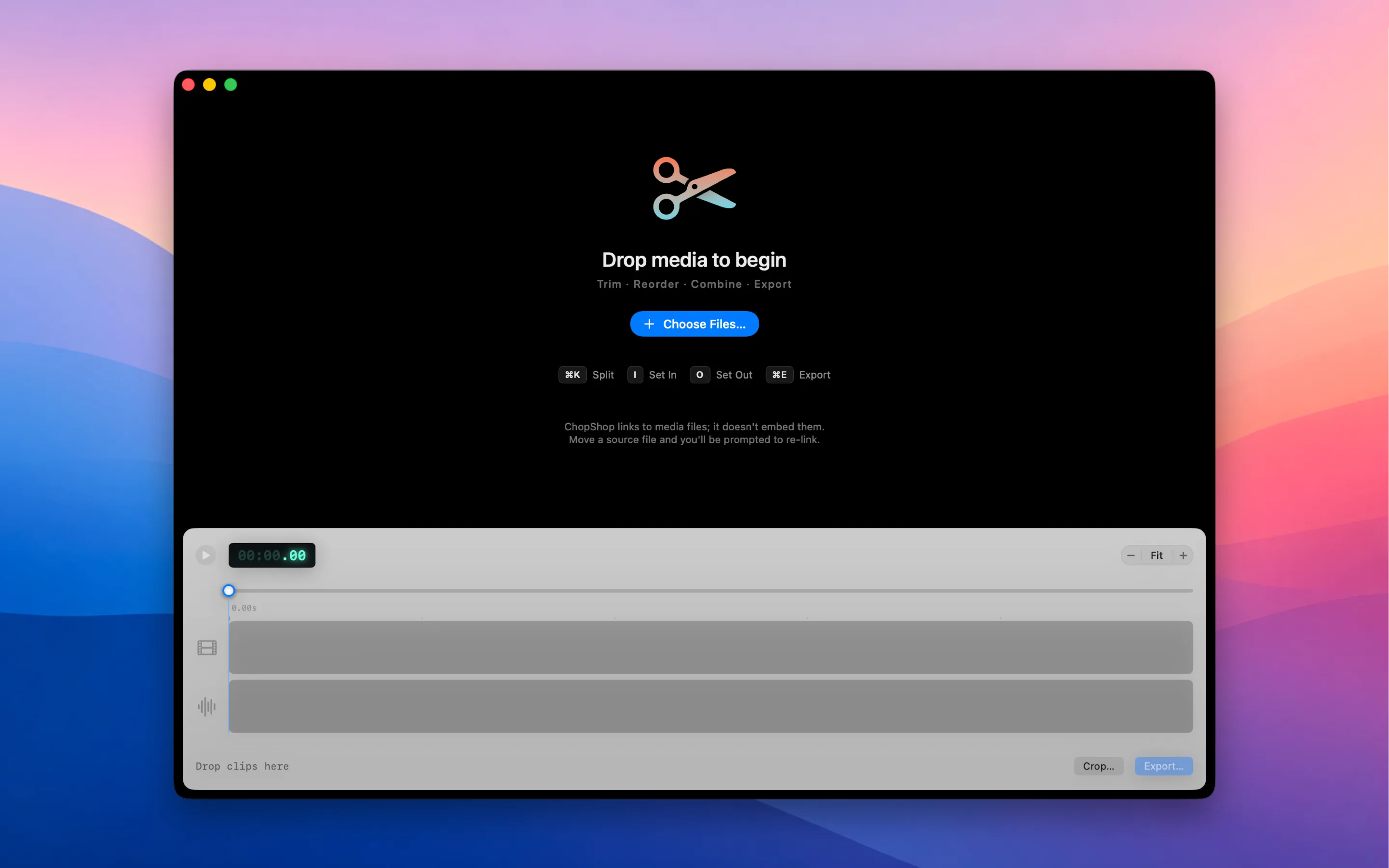This screenshot has height=868, width=1389.
Task: Click the empty video track lane
Action: pyautogui.click(x=710, y=647)
